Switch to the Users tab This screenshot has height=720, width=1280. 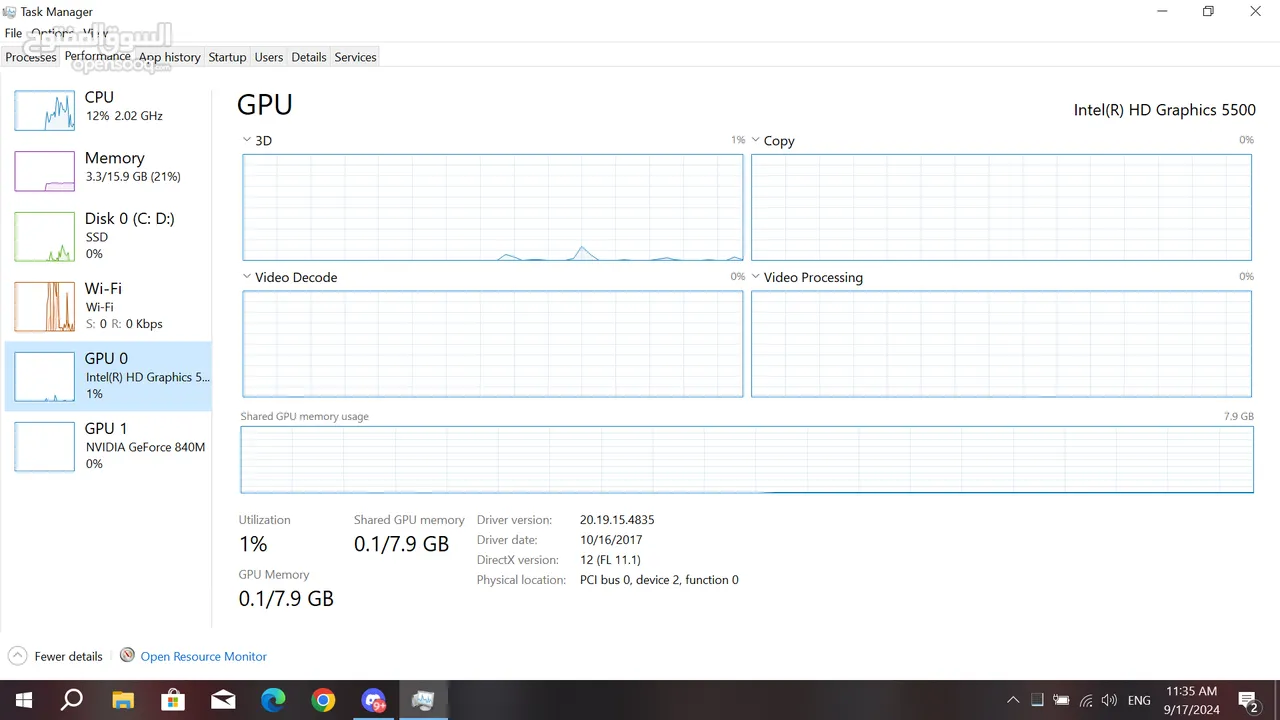(269, 57)
